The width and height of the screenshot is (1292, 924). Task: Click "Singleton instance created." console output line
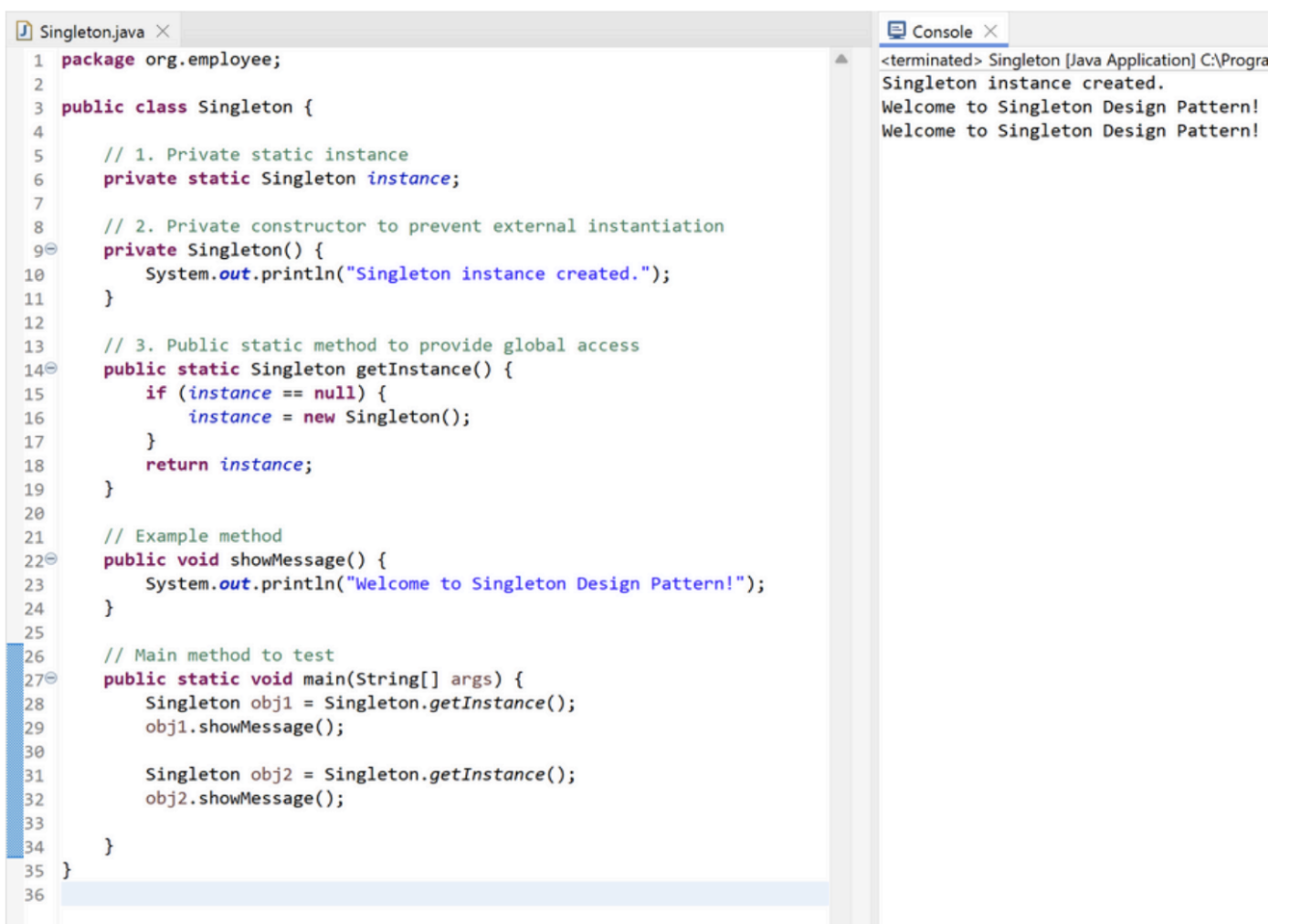[x=1022, y=84]
